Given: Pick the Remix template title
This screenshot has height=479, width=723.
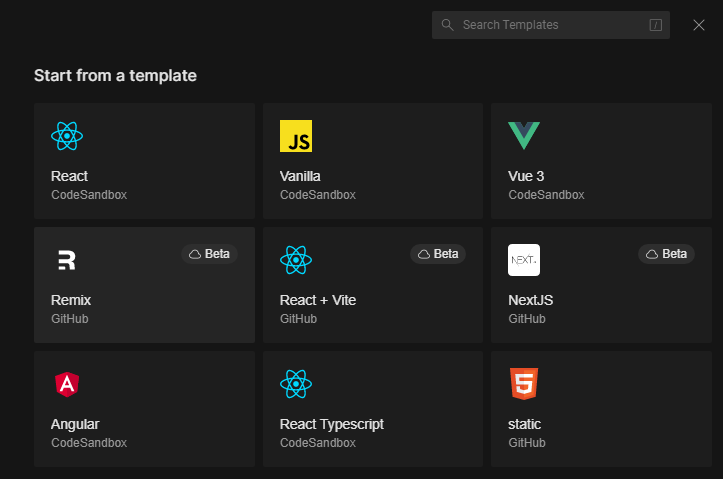Looking at the screenshot, I should (71, 300).
